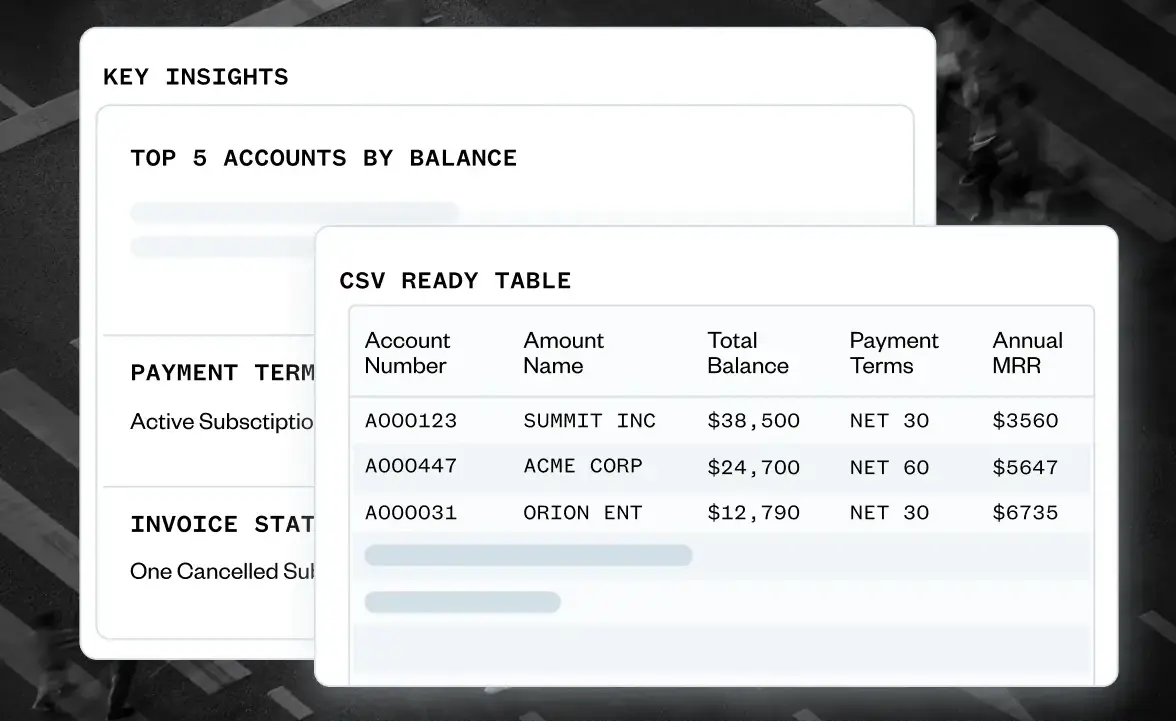1176x722 pixels.
Task: Select account number A000031 cell
Action: pyautogui.click(x=410, y=513)
